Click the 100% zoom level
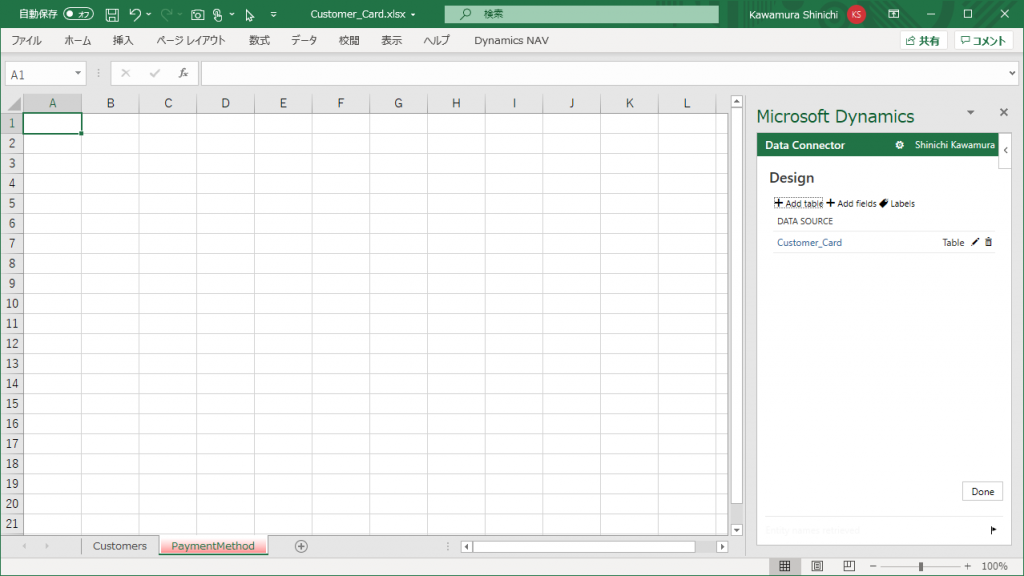The height and width of the screenshot is (576, 1024). 994,566
